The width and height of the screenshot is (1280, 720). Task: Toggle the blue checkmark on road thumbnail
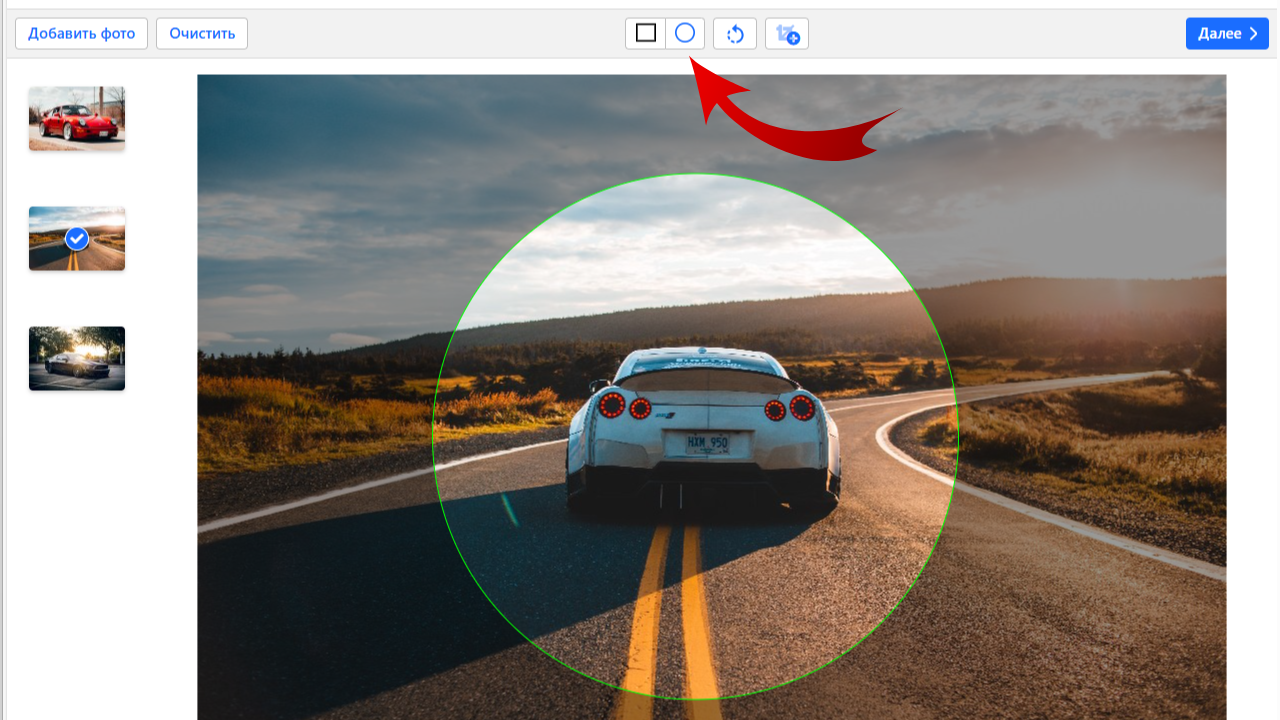[x=77, y=239]
